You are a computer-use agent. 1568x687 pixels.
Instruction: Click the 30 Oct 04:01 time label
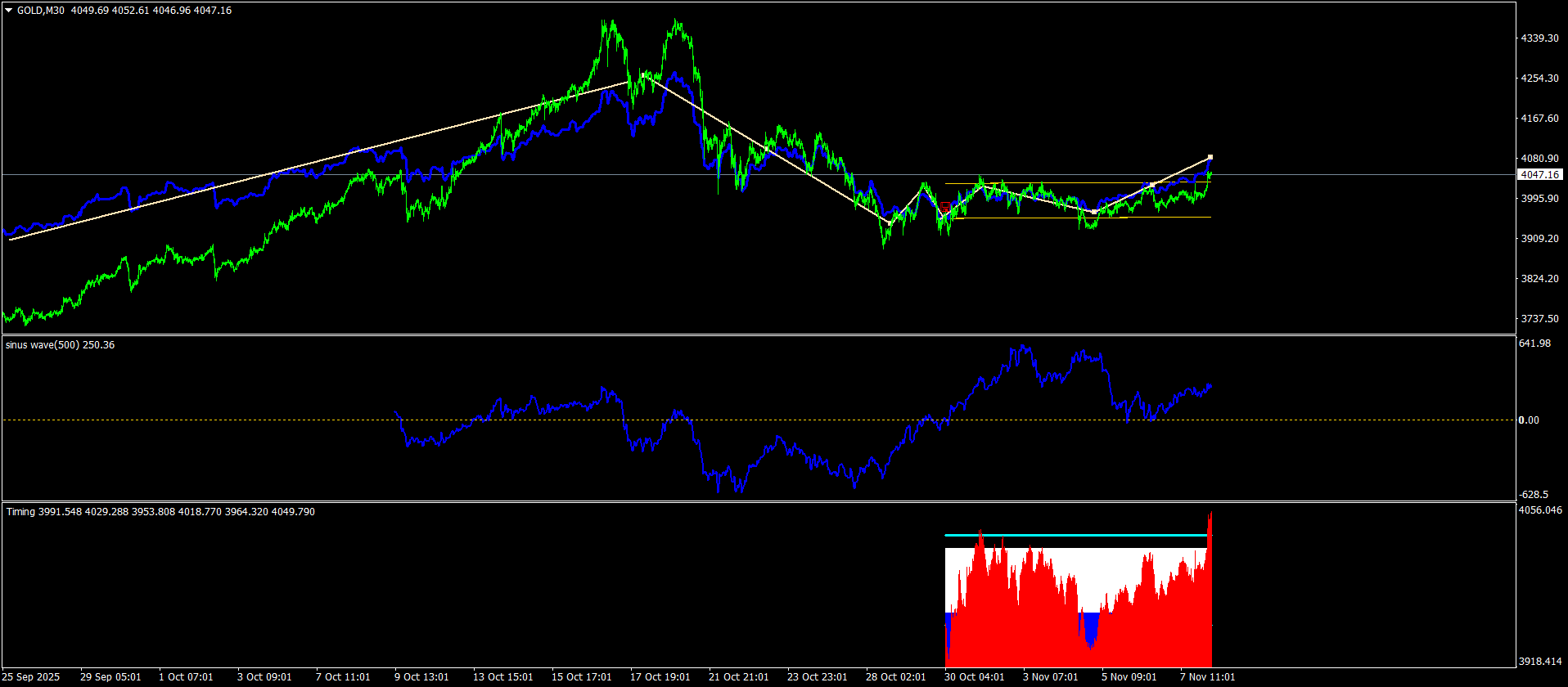[975, 677]
